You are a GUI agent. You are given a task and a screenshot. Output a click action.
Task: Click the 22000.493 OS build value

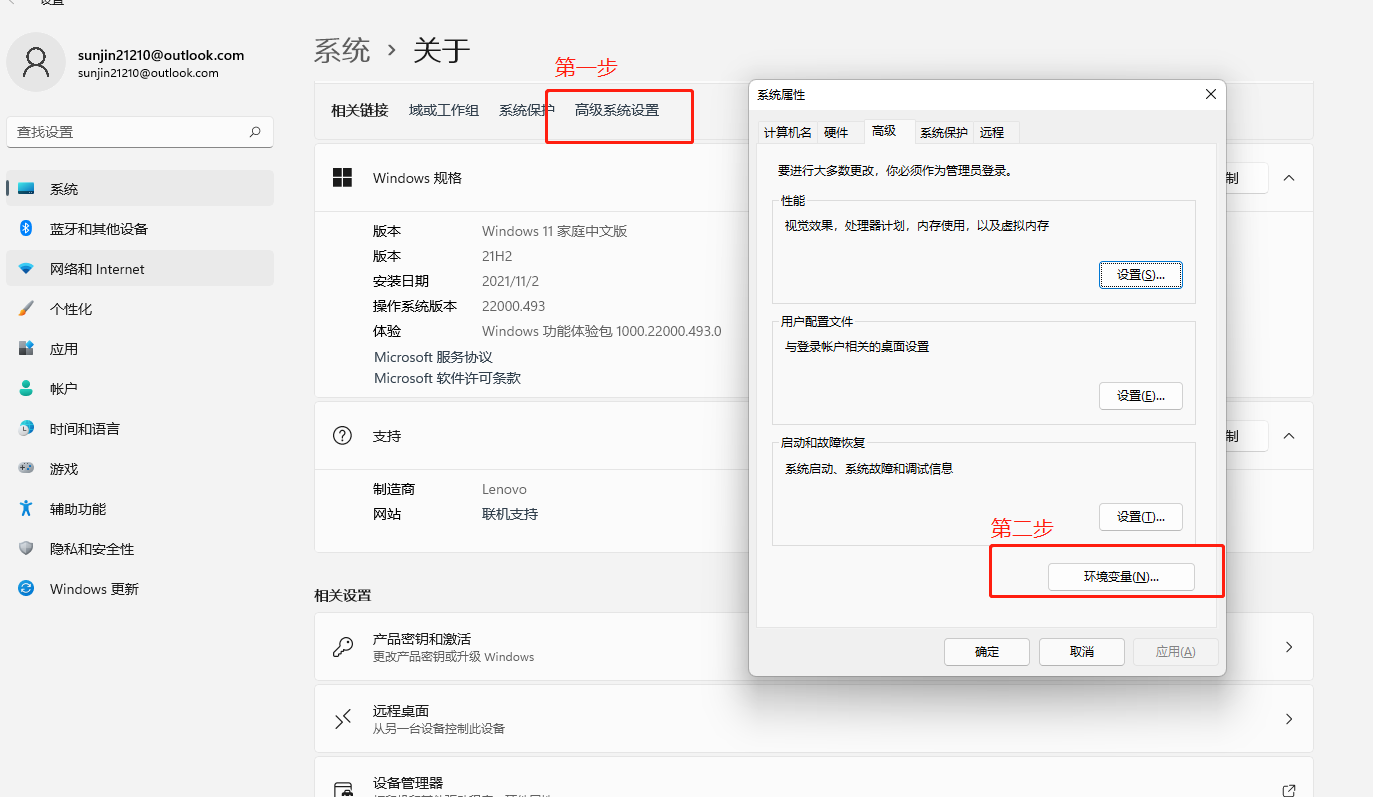click(x=514, y=306)
